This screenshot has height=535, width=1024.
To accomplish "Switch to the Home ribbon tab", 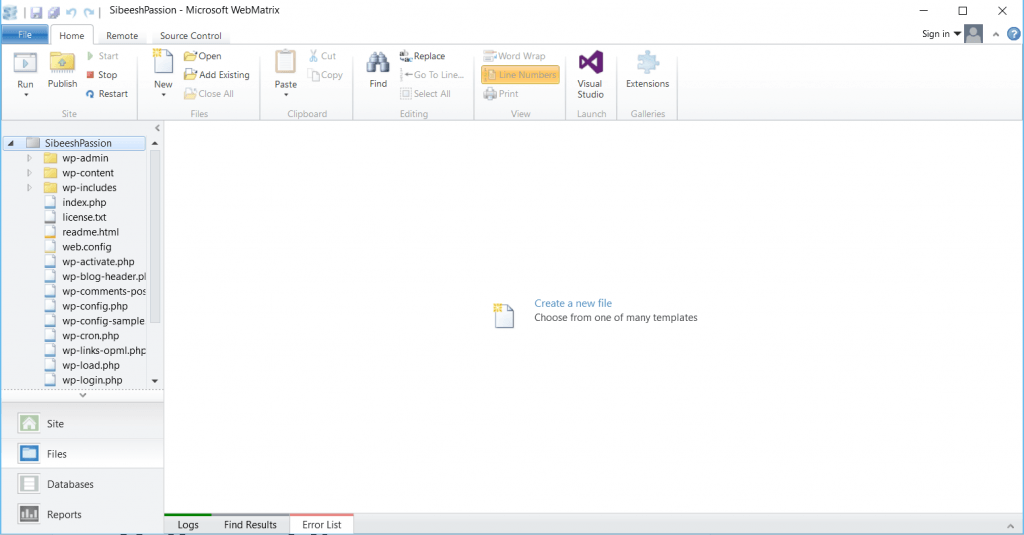I will [x=72, y=35].
